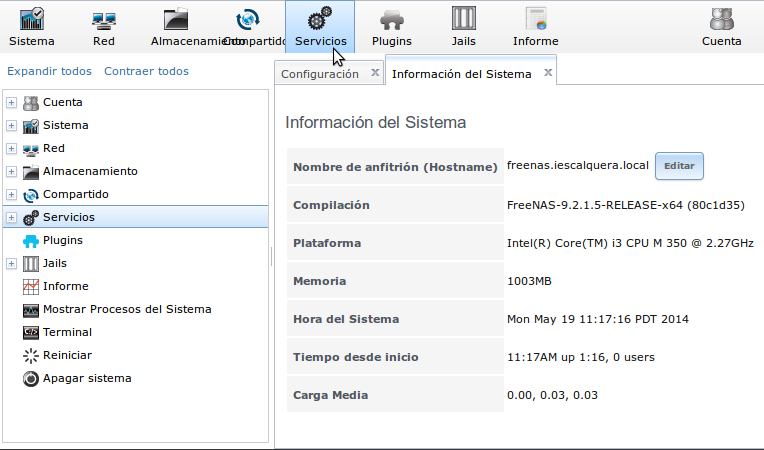Image resolution: width=764 pixels, height=450 pixels.
Task: Expand the Jails tree node
Action: click(x=11, y=263)
